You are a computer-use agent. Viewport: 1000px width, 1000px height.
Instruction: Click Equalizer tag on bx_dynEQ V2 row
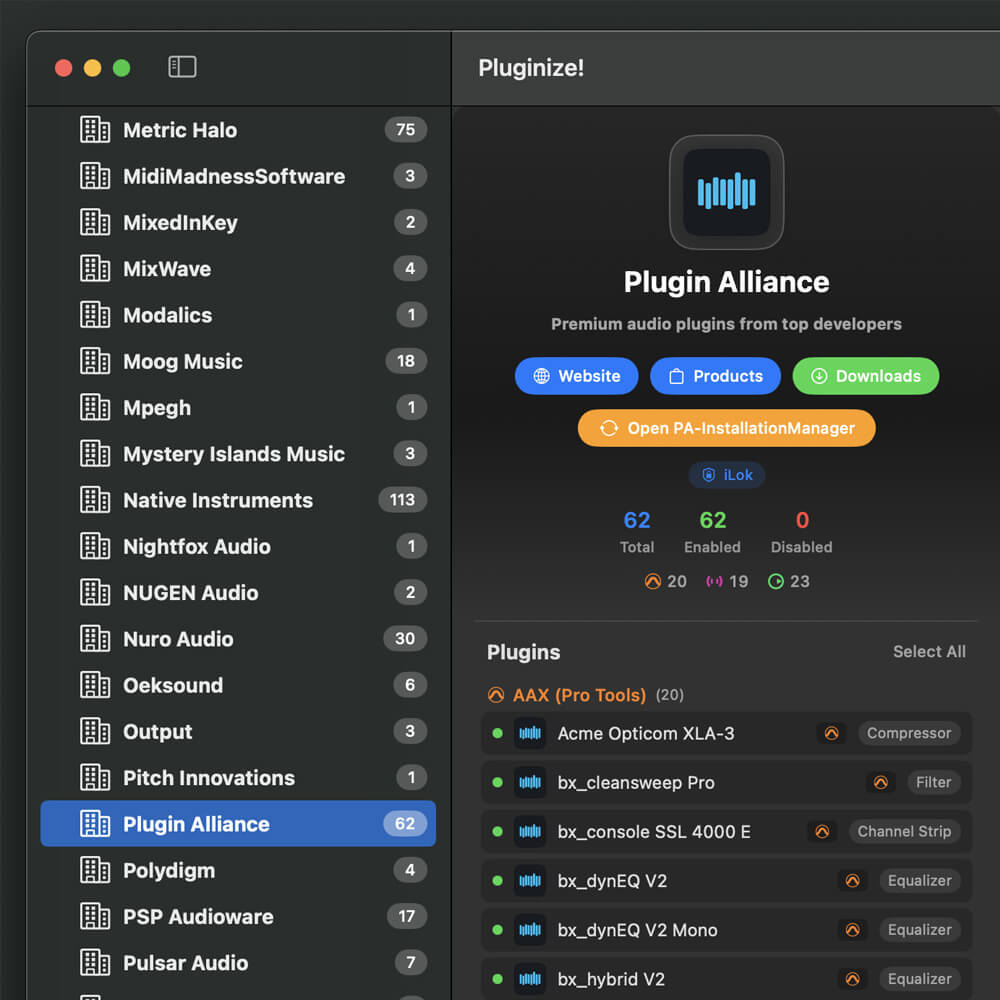pyautogui.click(x=920, y=881)
